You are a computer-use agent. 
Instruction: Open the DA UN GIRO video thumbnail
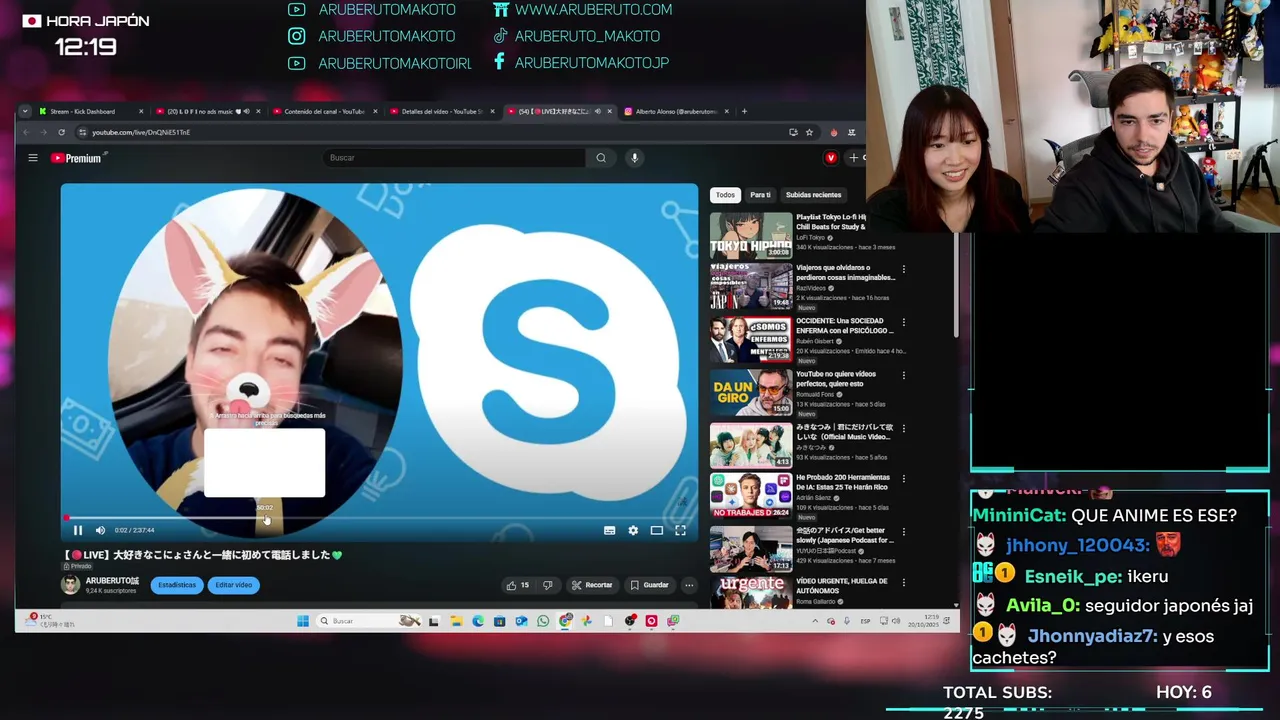[751, 392]
